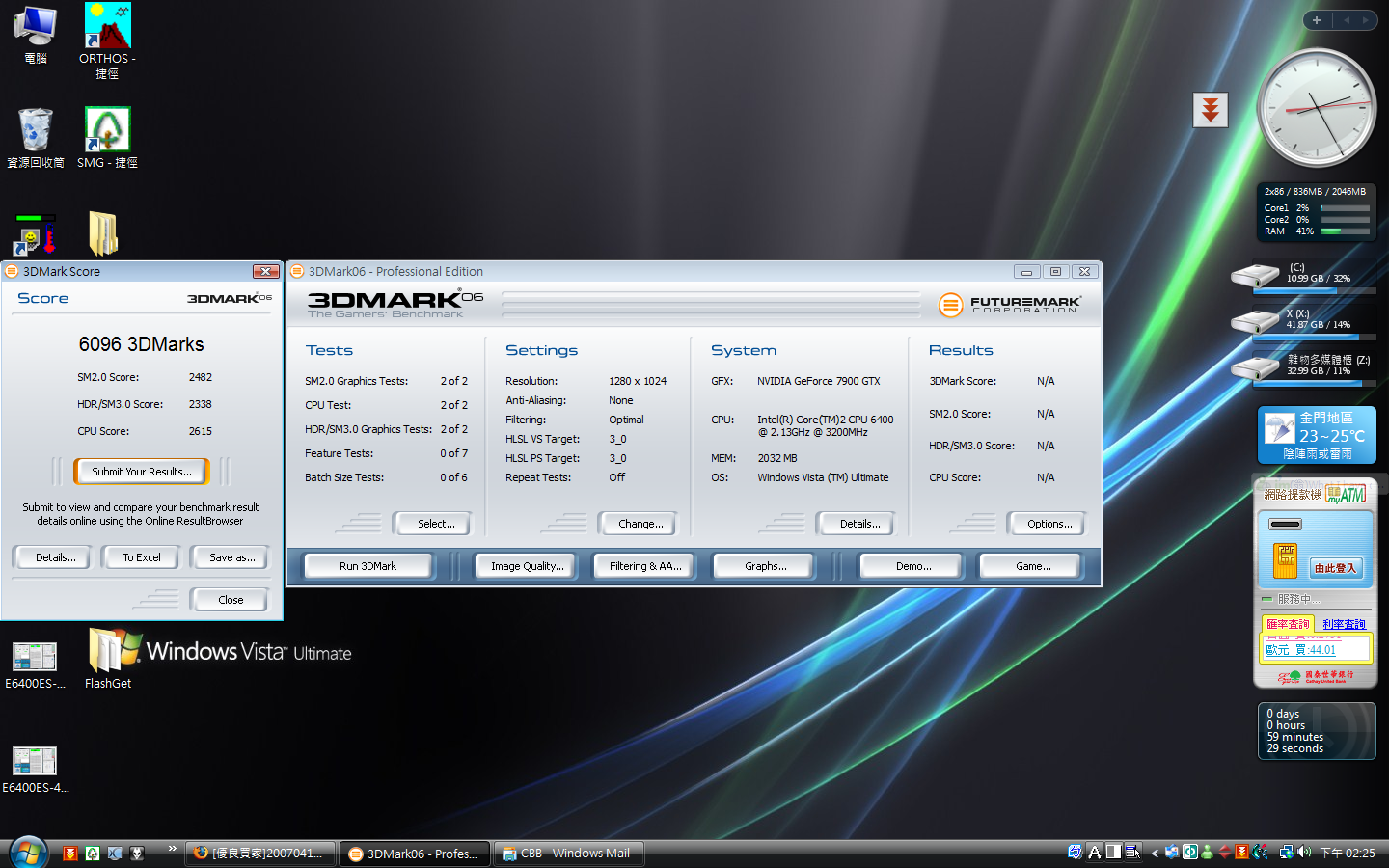Click the IME 'A' input mode button
The image size is (1389, 868).
point(1095,853)
